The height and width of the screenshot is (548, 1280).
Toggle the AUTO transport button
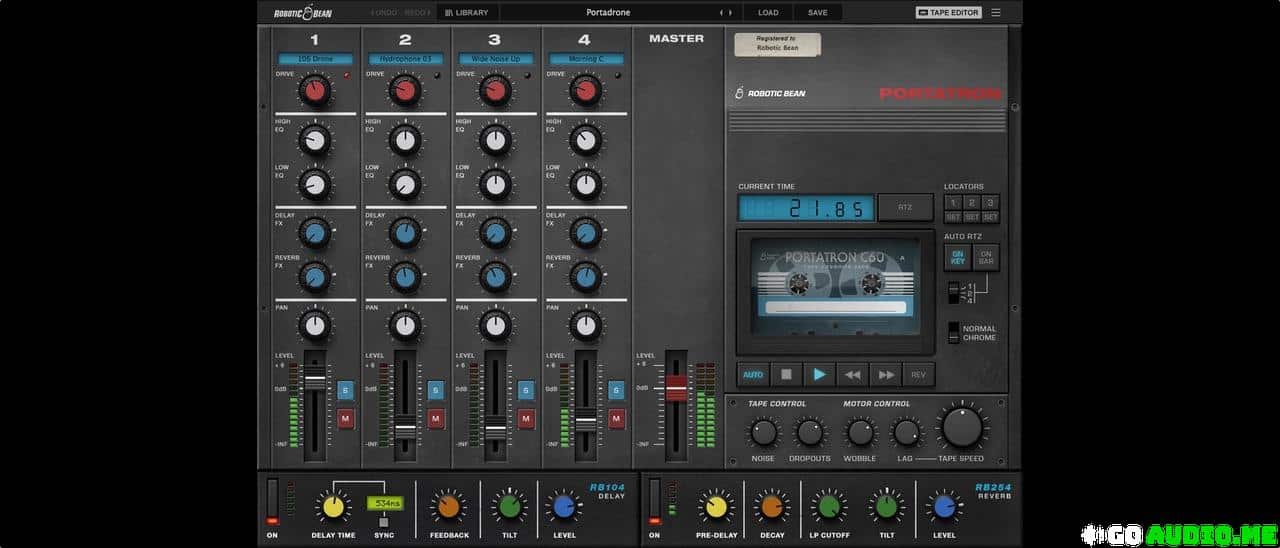tap(753, 375)
